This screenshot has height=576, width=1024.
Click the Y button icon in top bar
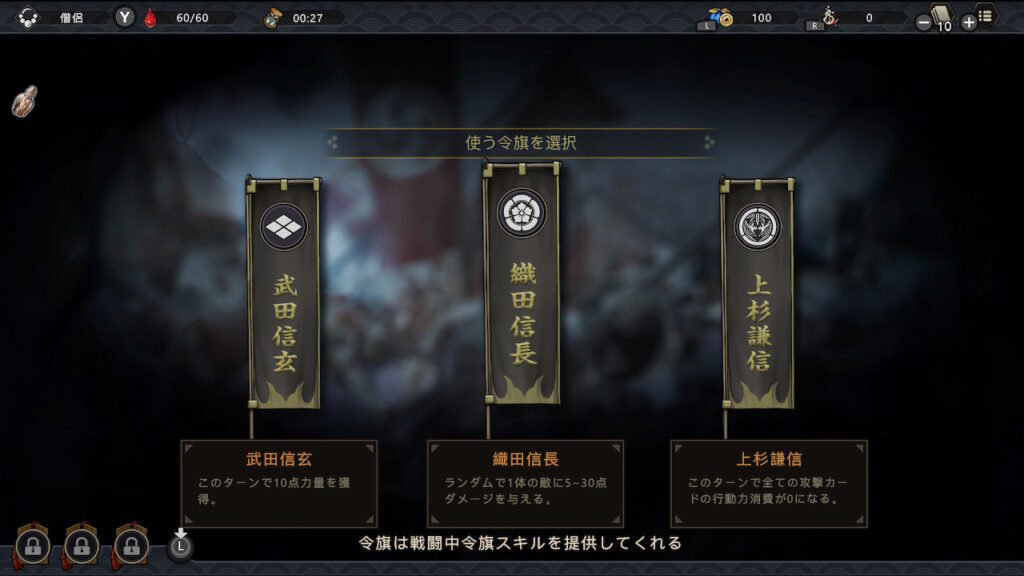(x=125, y=18)
